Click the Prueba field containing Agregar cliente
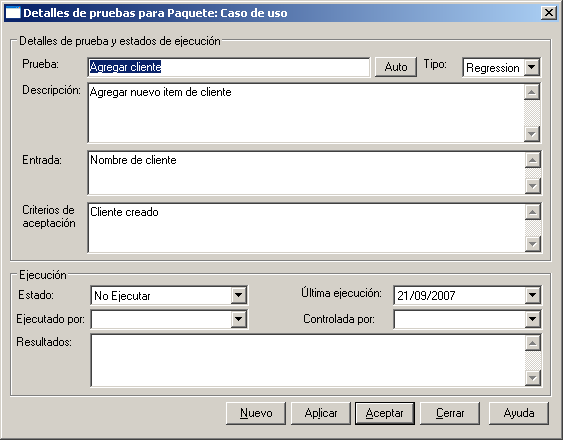Viewport: 563px width, 440px height. click(x=229, y=67)
